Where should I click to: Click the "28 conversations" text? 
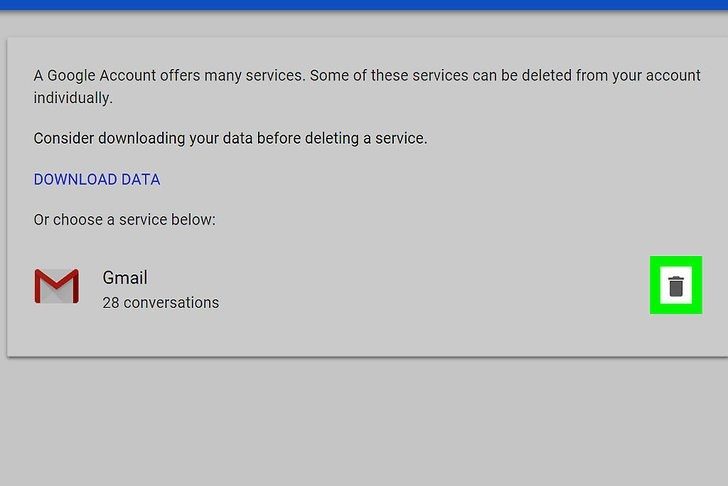160,302
